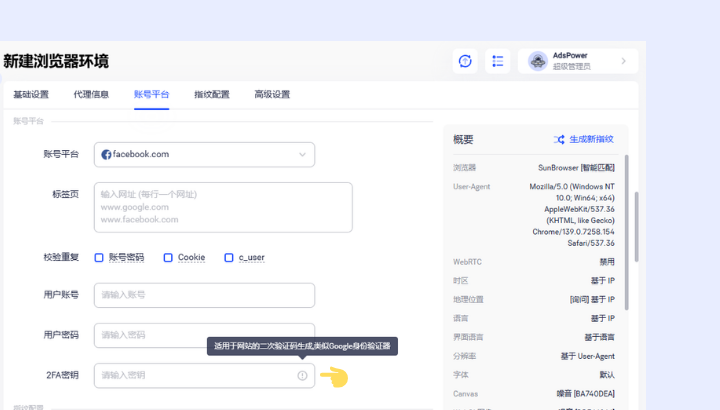Viewport: 720px width, 410px height.
Task: Click the update/upload circular arrow icon
Action: pyautogui.click(x=465, y=61)
